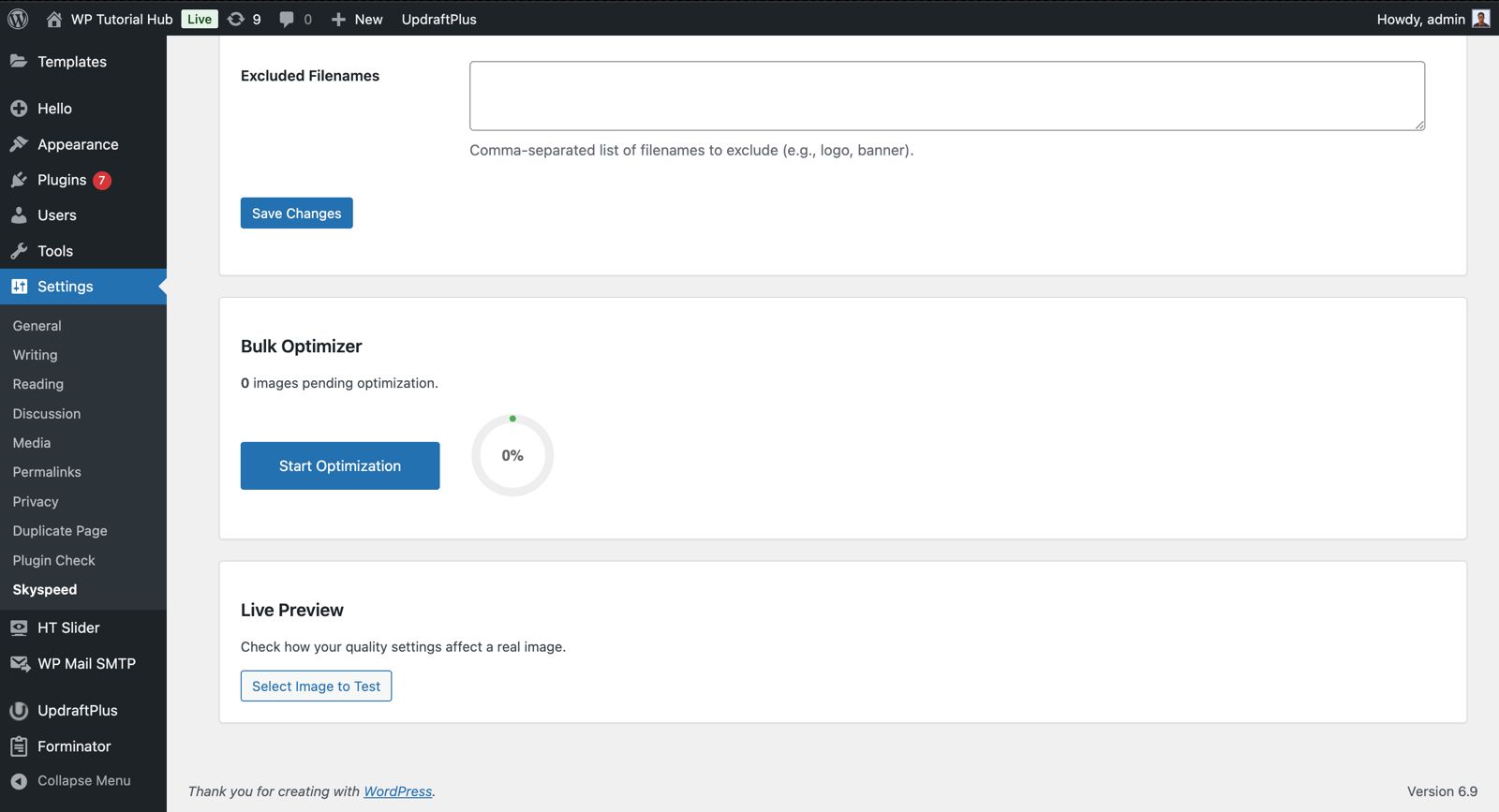Open Skyspeed settings submenu
1499x812 pixels.
(x=45, y=590)
